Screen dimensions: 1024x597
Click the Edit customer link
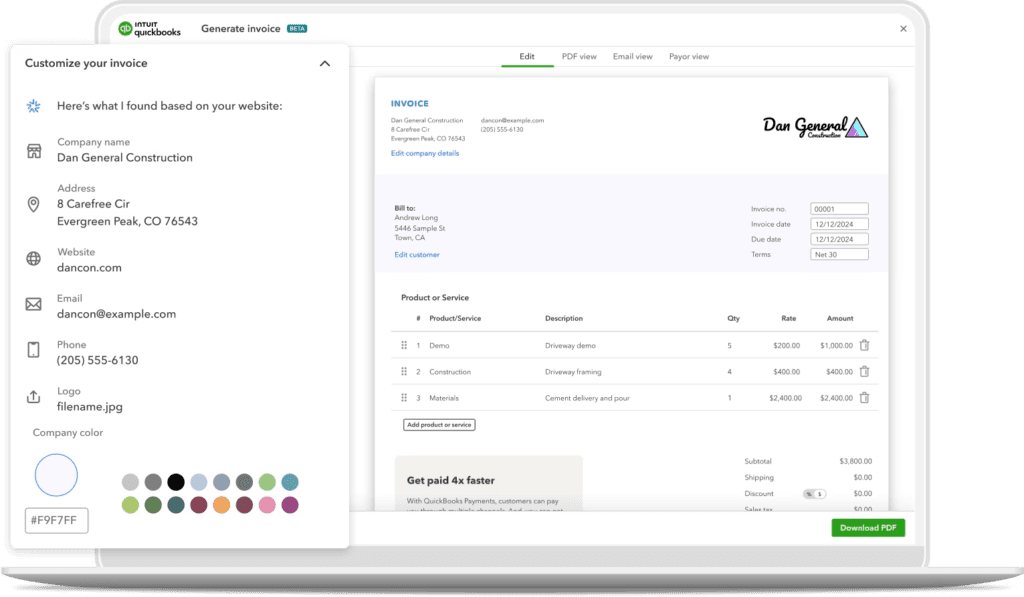(417, 255)
